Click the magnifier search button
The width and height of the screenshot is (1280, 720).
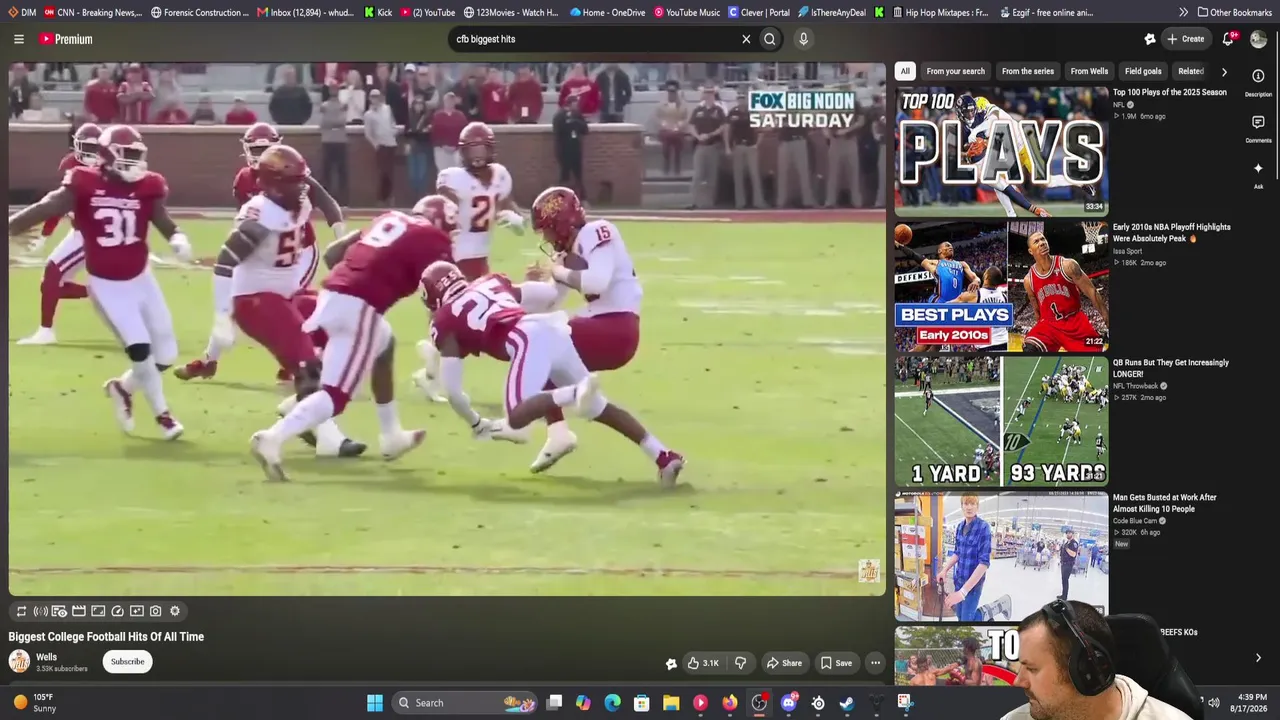pos(770,39)
